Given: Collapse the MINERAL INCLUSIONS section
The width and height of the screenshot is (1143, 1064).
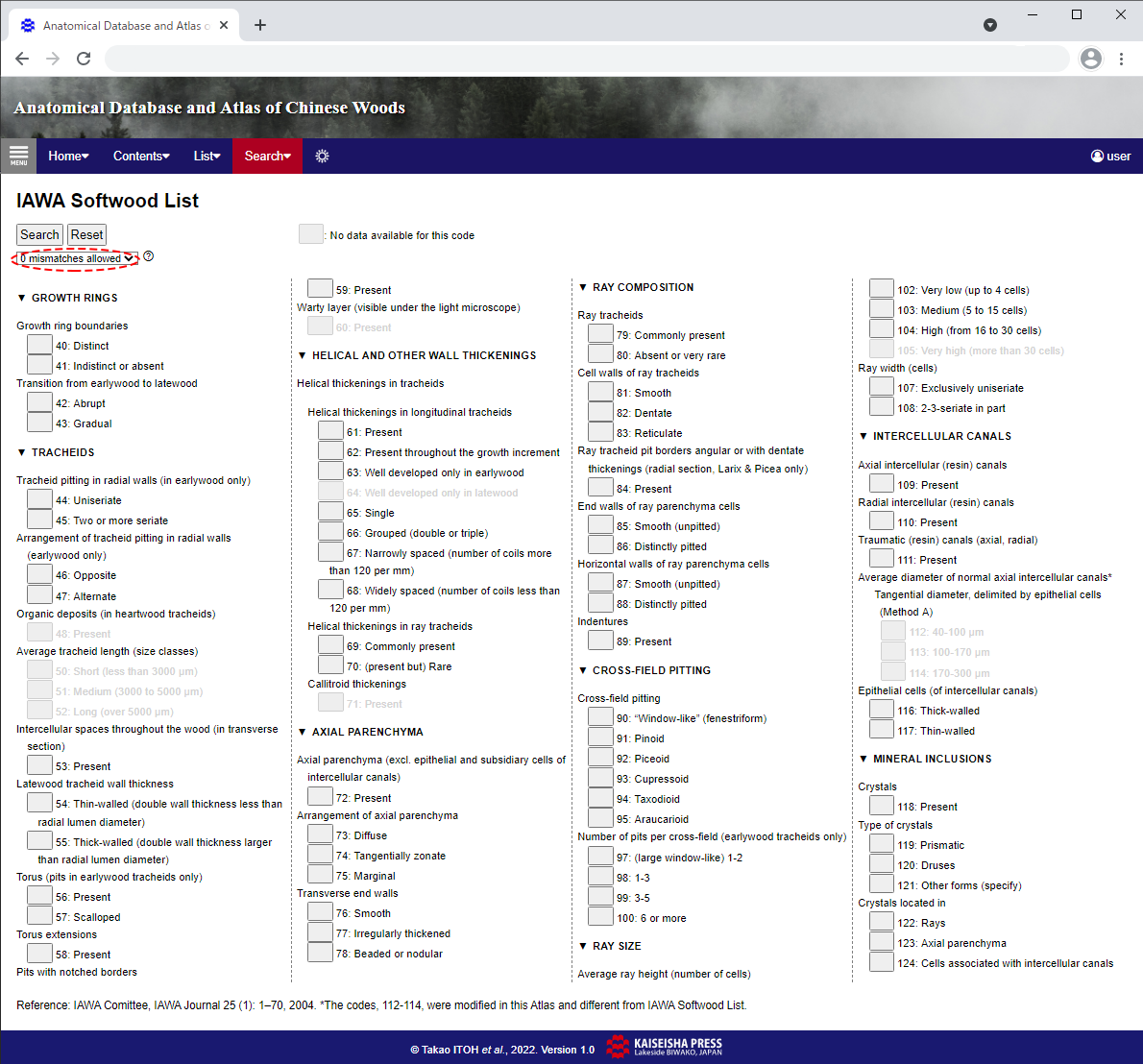Looking at the screenshot, I should pos(863,759).
